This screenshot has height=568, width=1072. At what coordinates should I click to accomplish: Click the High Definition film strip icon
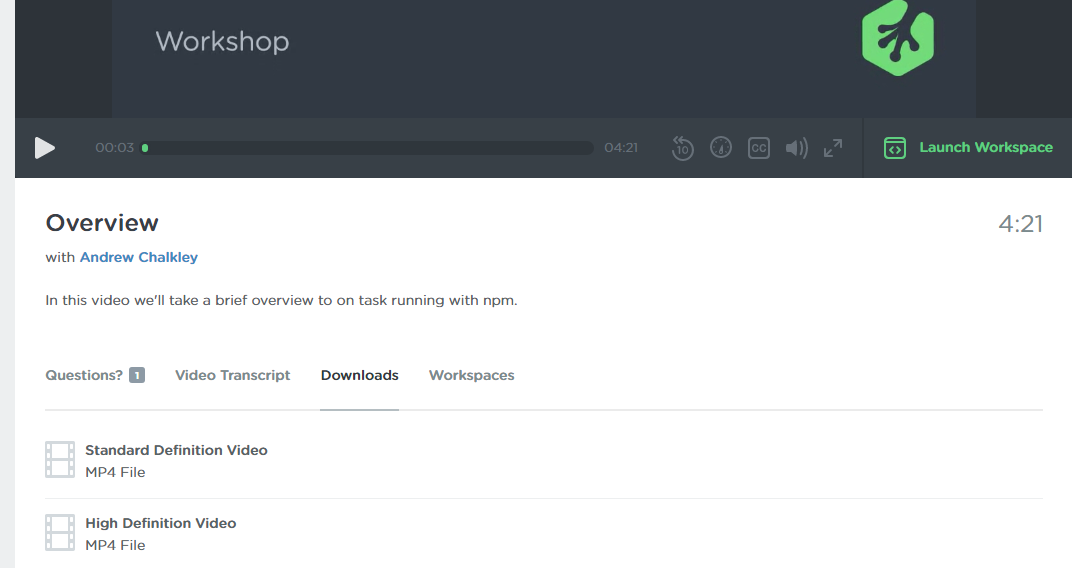coord(60,533)
